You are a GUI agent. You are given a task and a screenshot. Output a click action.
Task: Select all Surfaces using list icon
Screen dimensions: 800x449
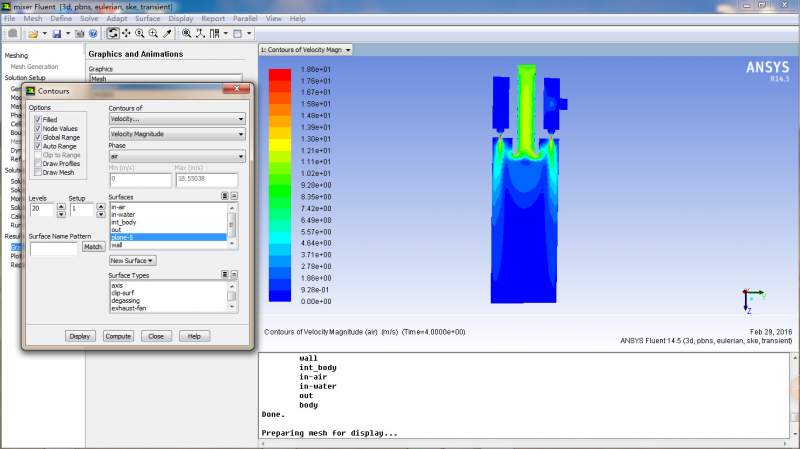[x=224, y=196]
